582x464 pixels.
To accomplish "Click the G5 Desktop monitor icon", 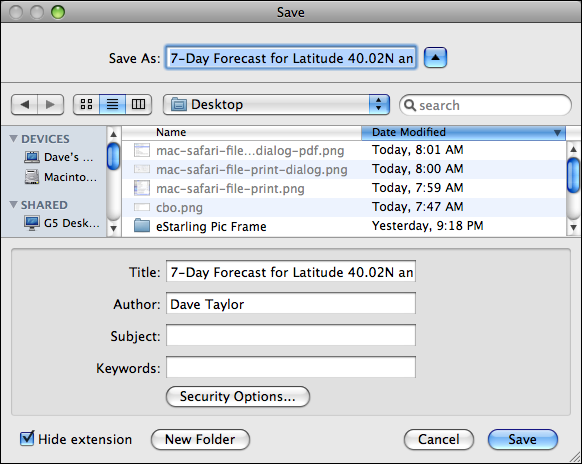I will pyautogui.click(x=32, y=223).
